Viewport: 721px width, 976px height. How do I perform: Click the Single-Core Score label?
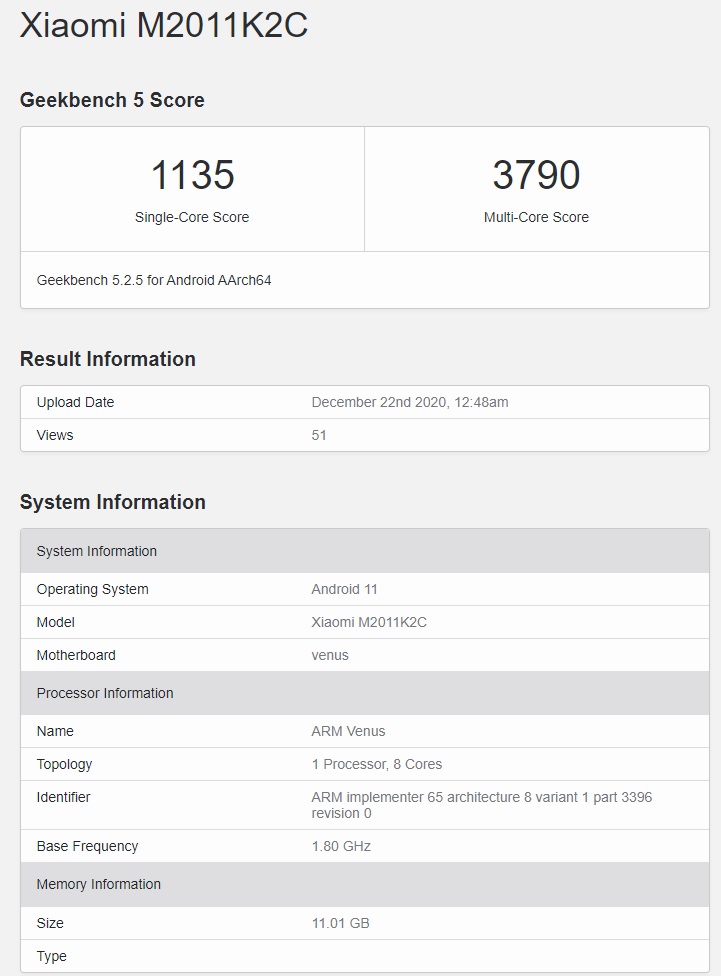(x=192, y=217)
